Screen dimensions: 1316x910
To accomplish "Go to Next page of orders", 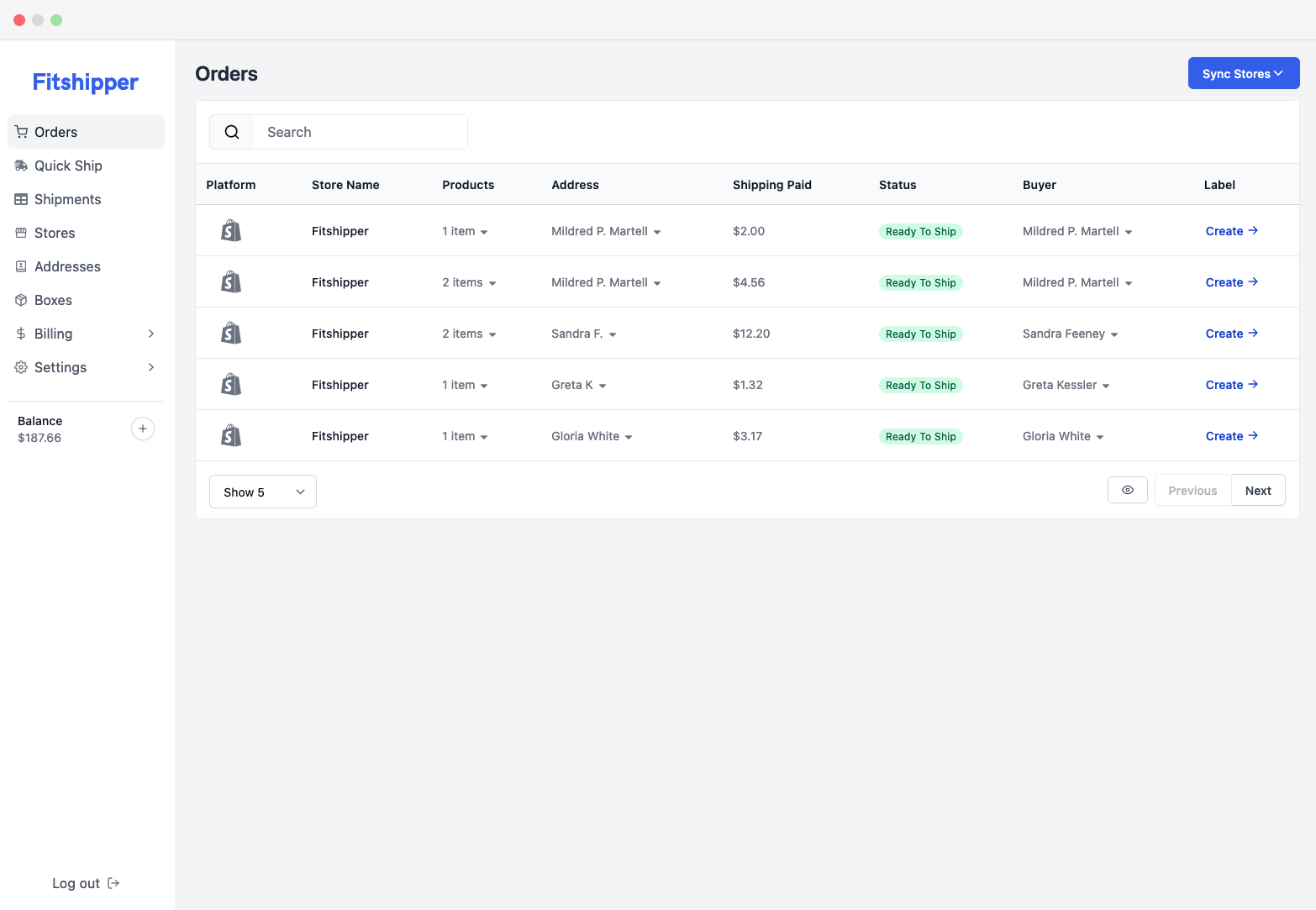I will click(1258, 491).
